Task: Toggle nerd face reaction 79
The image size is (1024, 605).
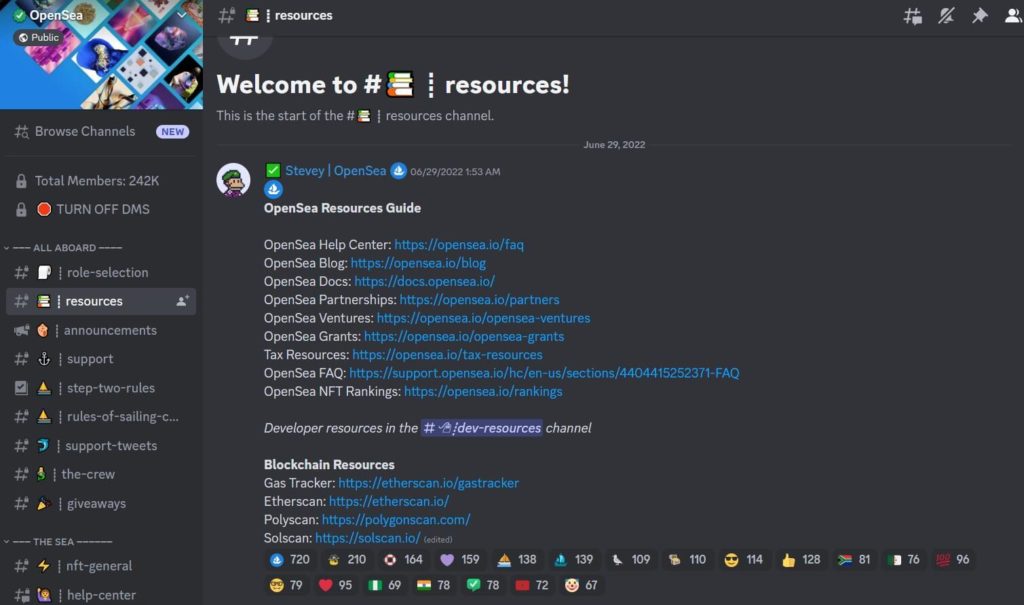Action: [x=286, y=585]
